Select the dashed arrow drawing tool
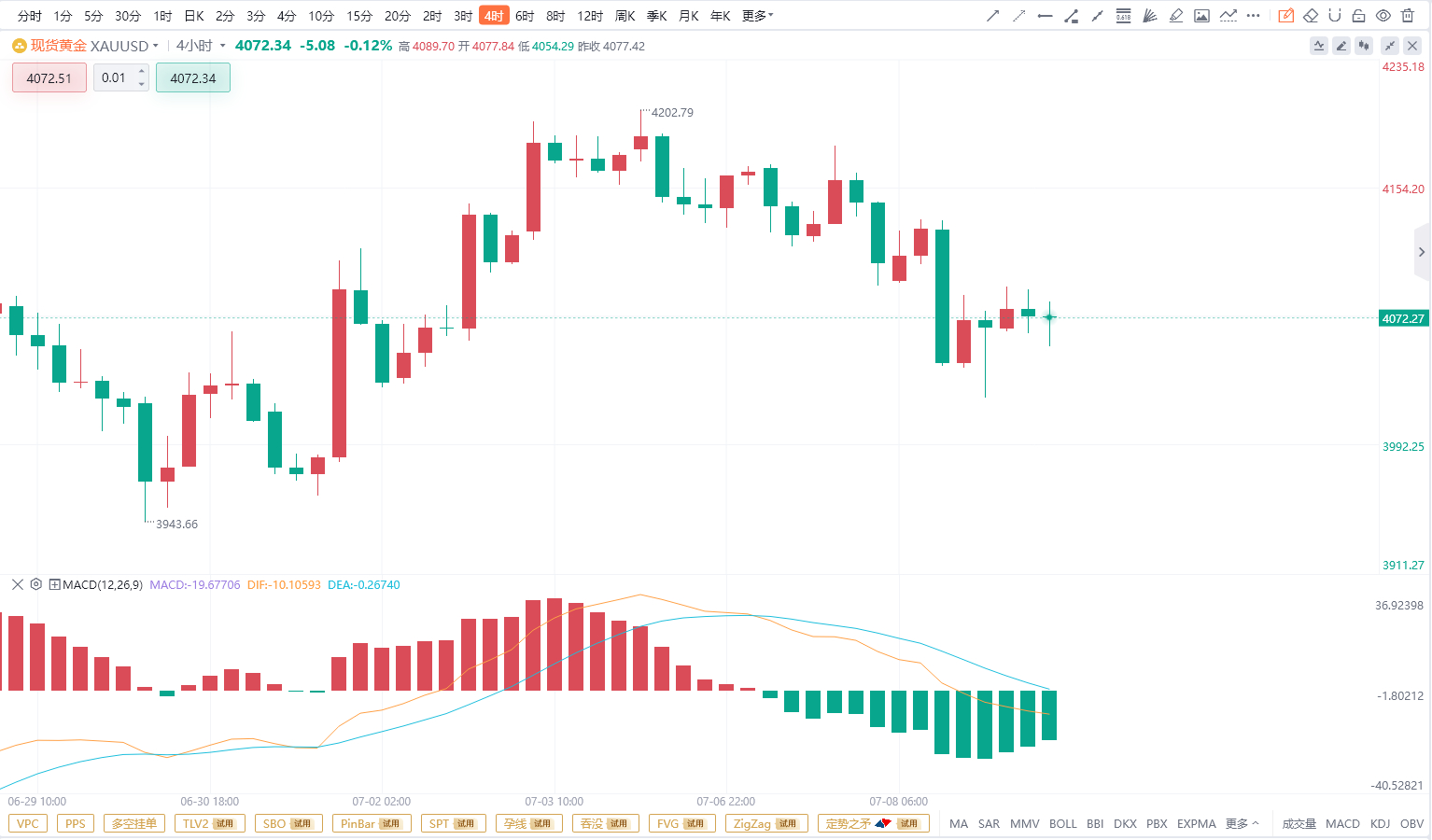1432x840 pixels. [1018, 16]
